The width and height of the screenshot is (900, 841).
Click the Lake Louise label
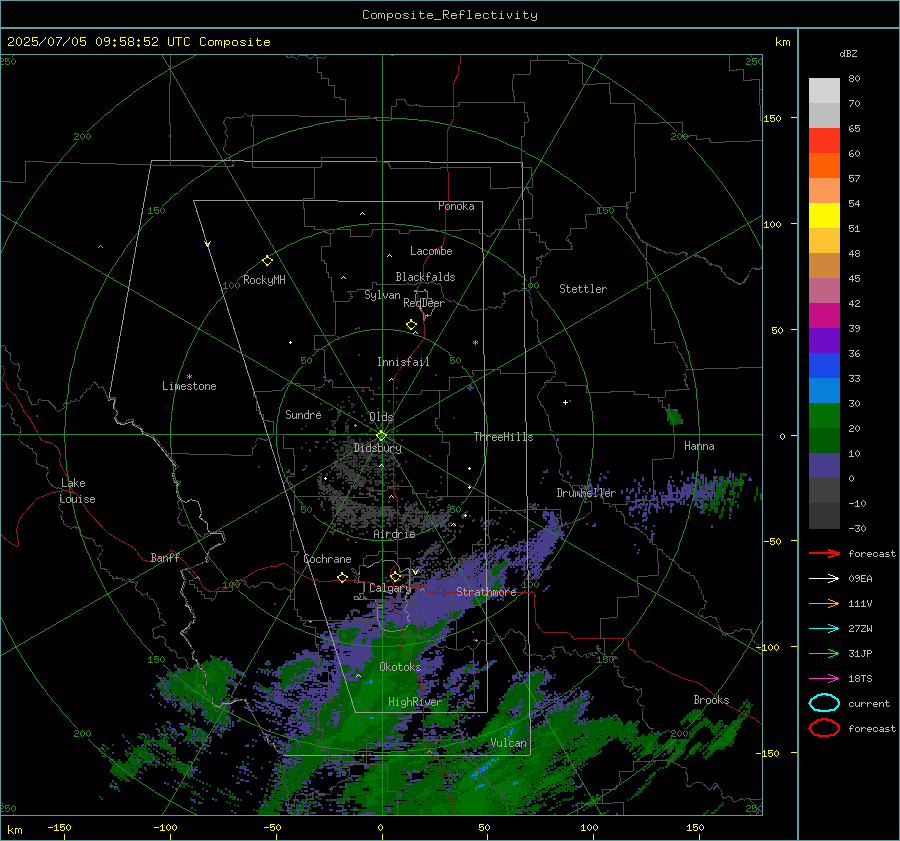click(77, 491)
